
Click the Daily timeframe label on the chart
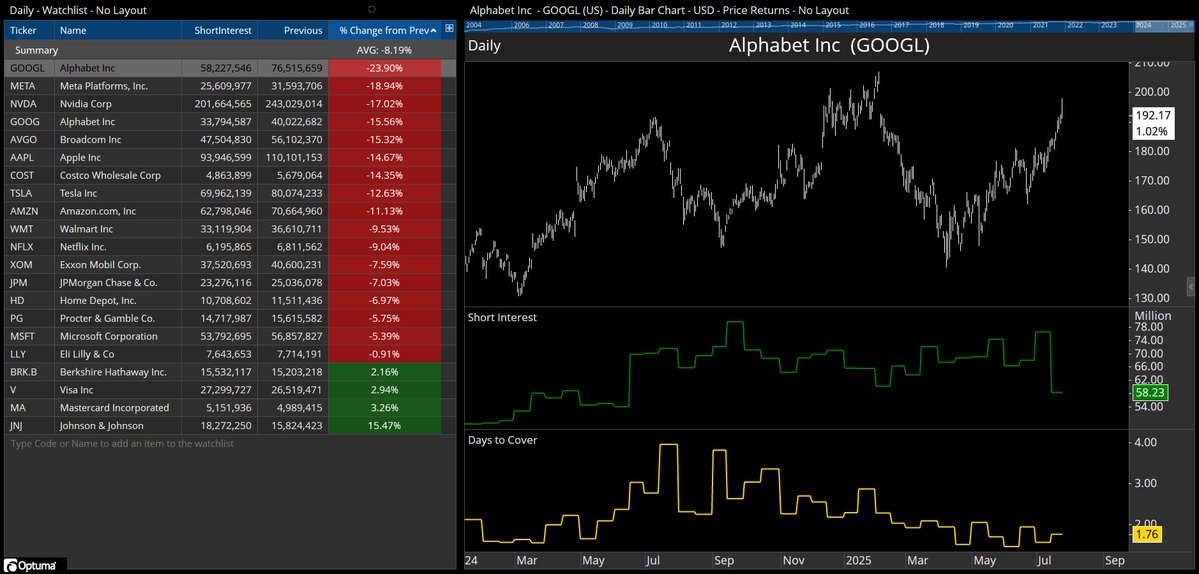(x=484, y=46)
